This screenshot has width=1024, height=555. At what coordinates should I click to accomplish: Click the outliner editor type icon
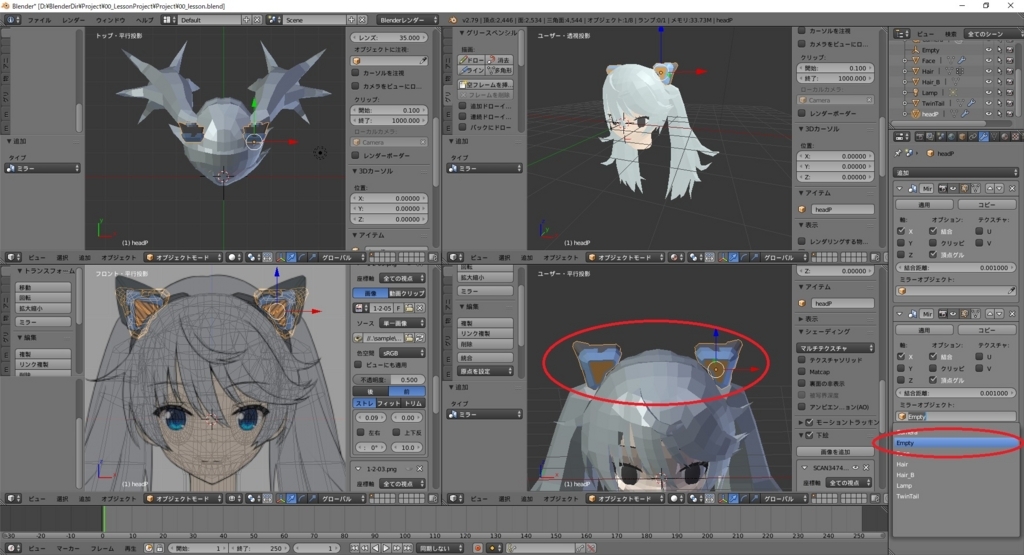(902, 33)
